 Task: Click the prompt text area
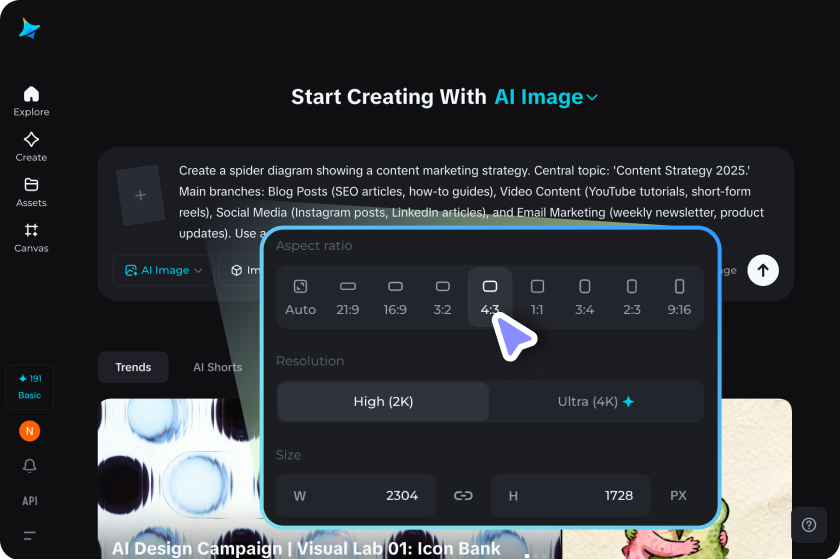coord(471,201)
